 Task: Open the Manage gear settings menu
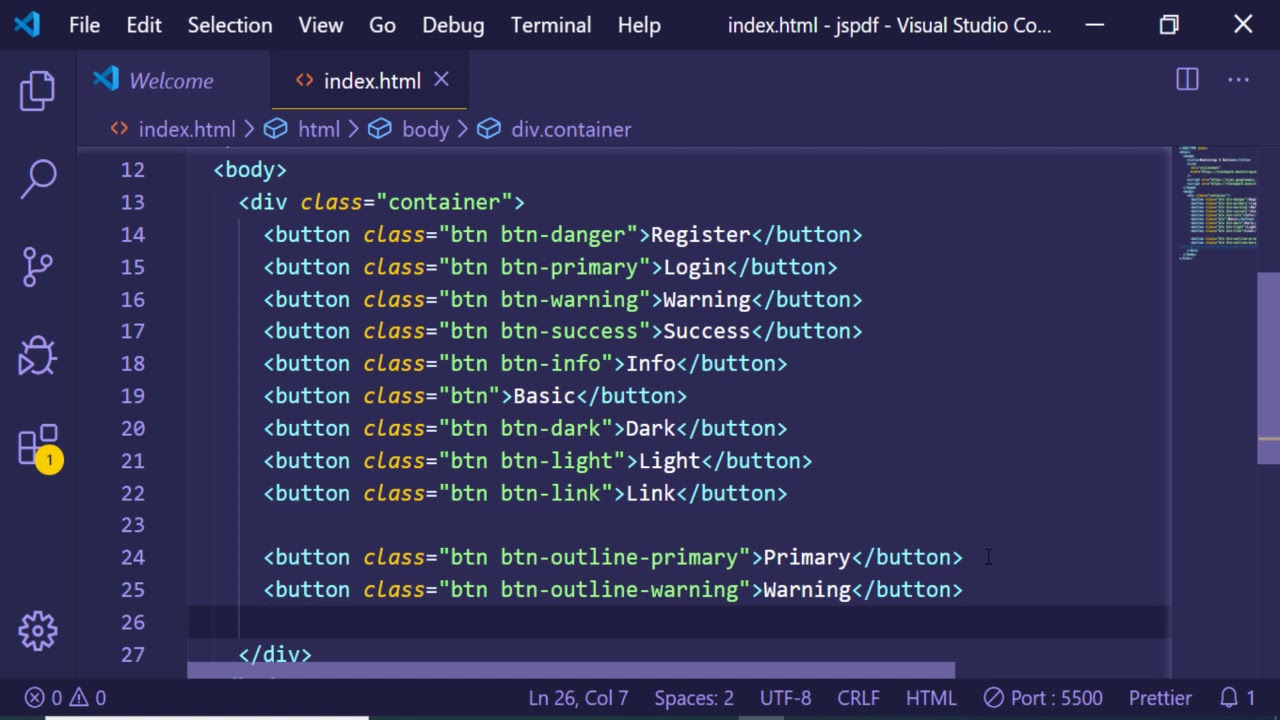click(38, 630)
